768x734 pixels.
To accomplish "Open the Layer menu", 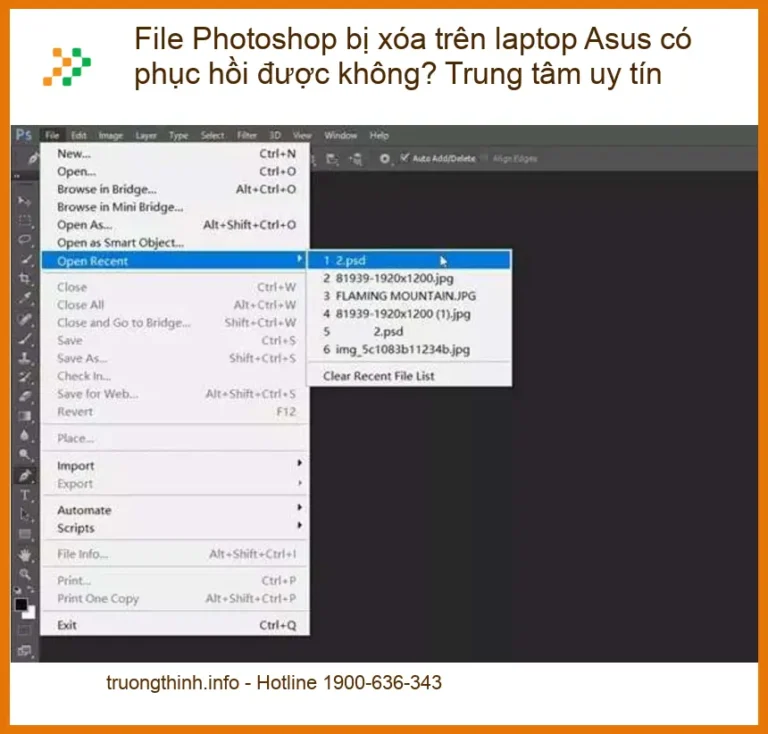I will 146,136.
